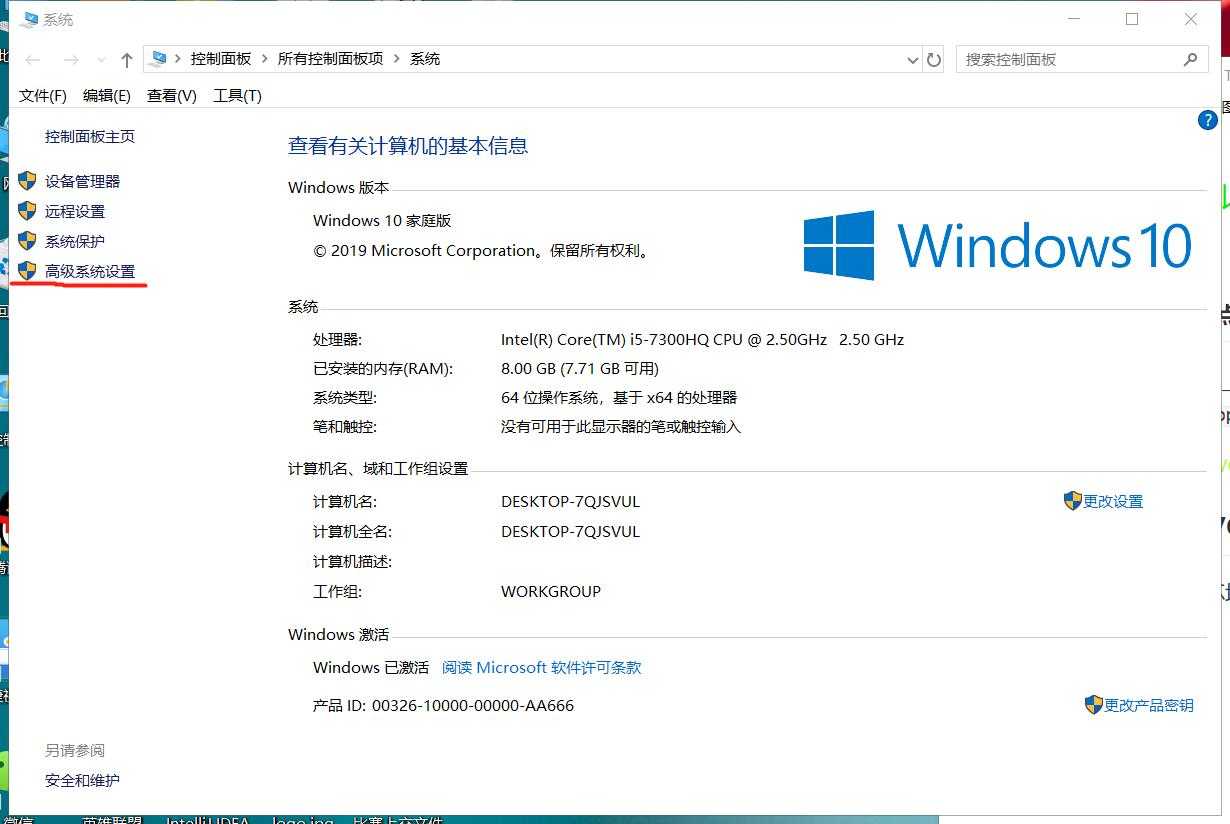The height and width of the screenshot is (824, 1230).
Task: Open 系统保护
Action: [x=75, y=242]
